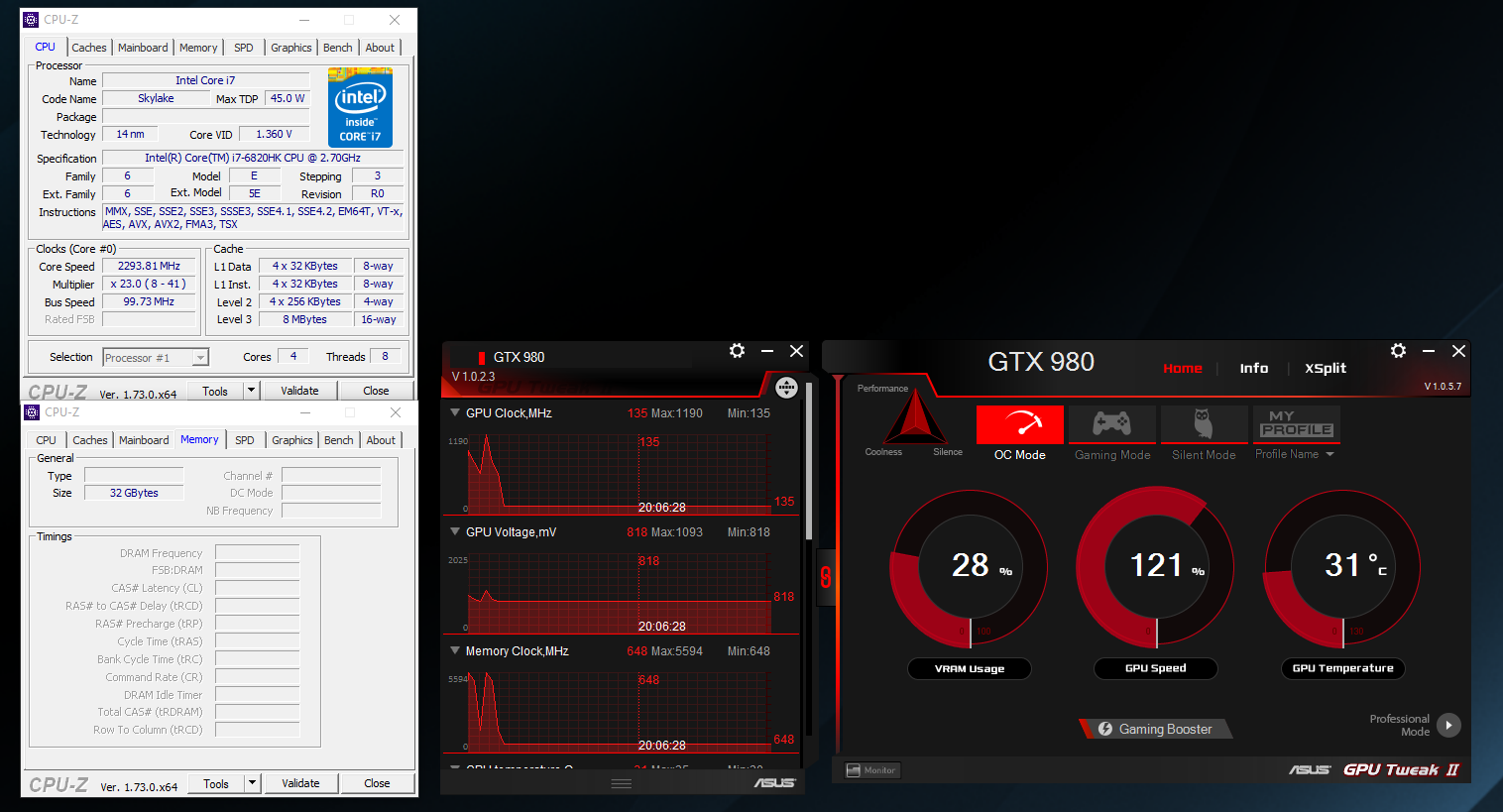Open SPD tab in top CPU-Z
This screenshot has height=812, width=1503.
point(244,48)
